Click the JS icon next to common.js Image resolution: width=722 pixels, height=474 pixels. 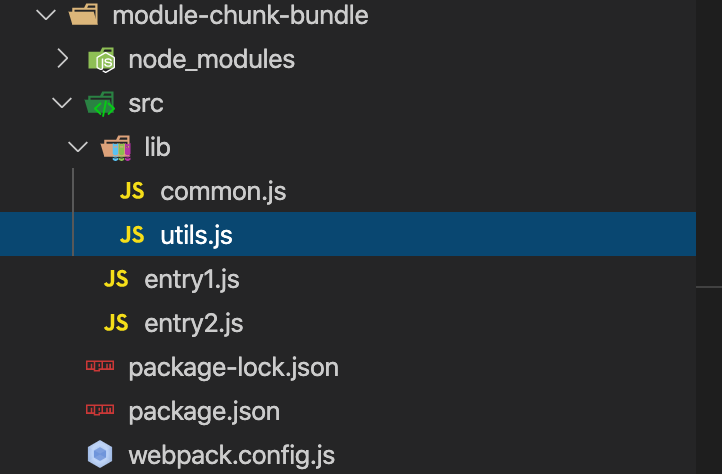(132, 192)
